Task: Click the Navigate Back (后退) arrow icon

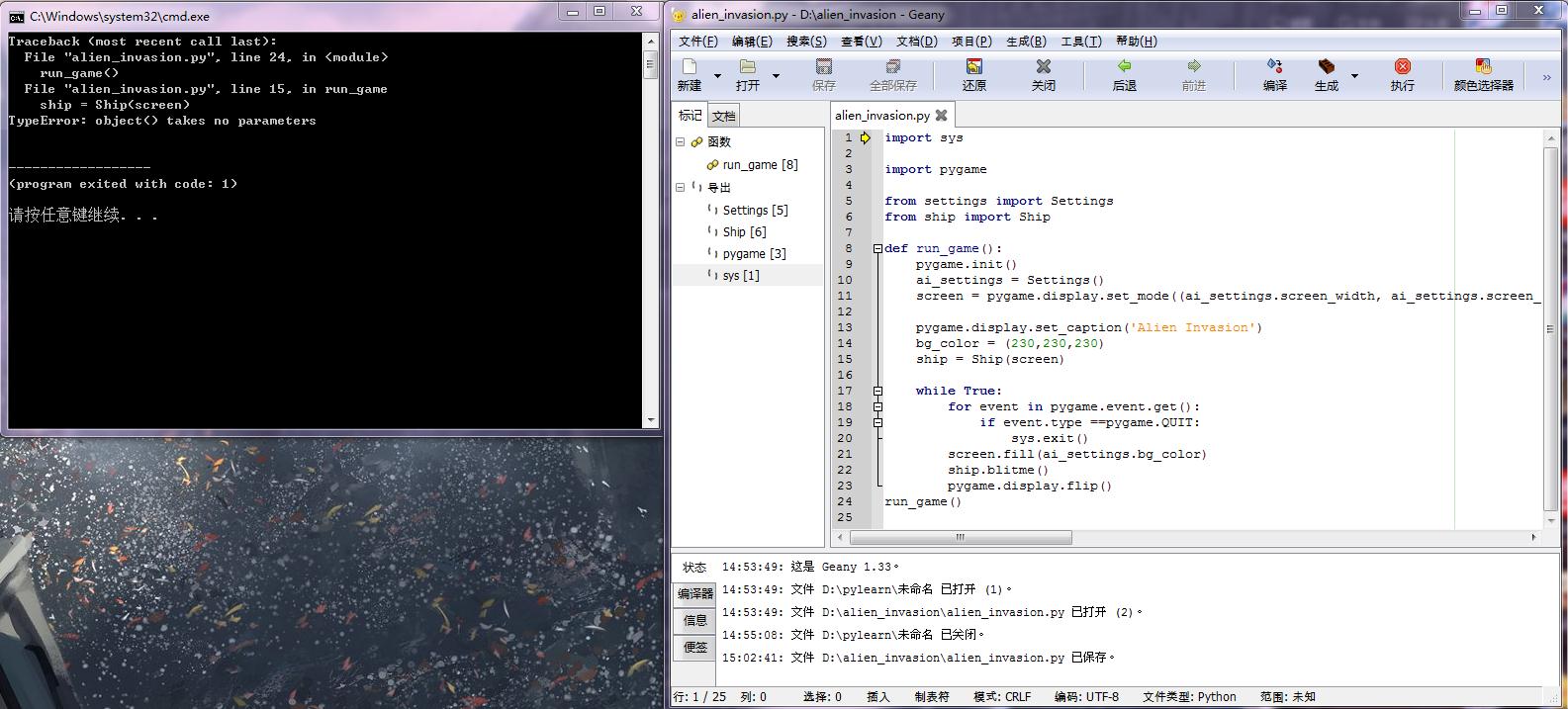Action: pos(1124,67)
